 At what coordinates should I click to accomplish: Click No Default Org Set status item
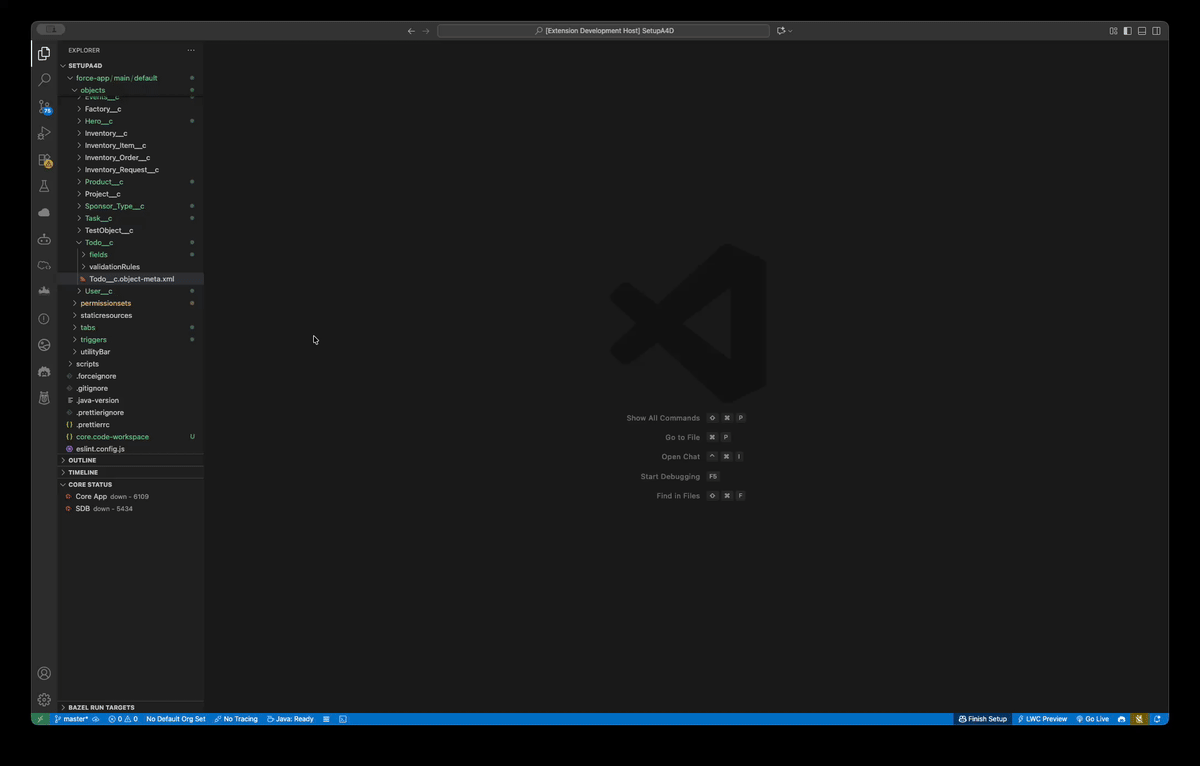tap(176, 719)
